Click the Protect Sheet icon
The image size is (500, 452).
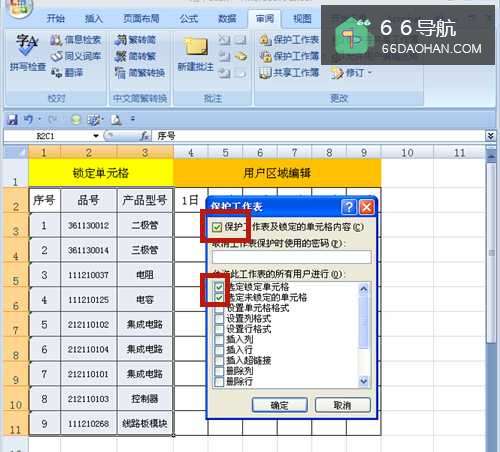266,40
